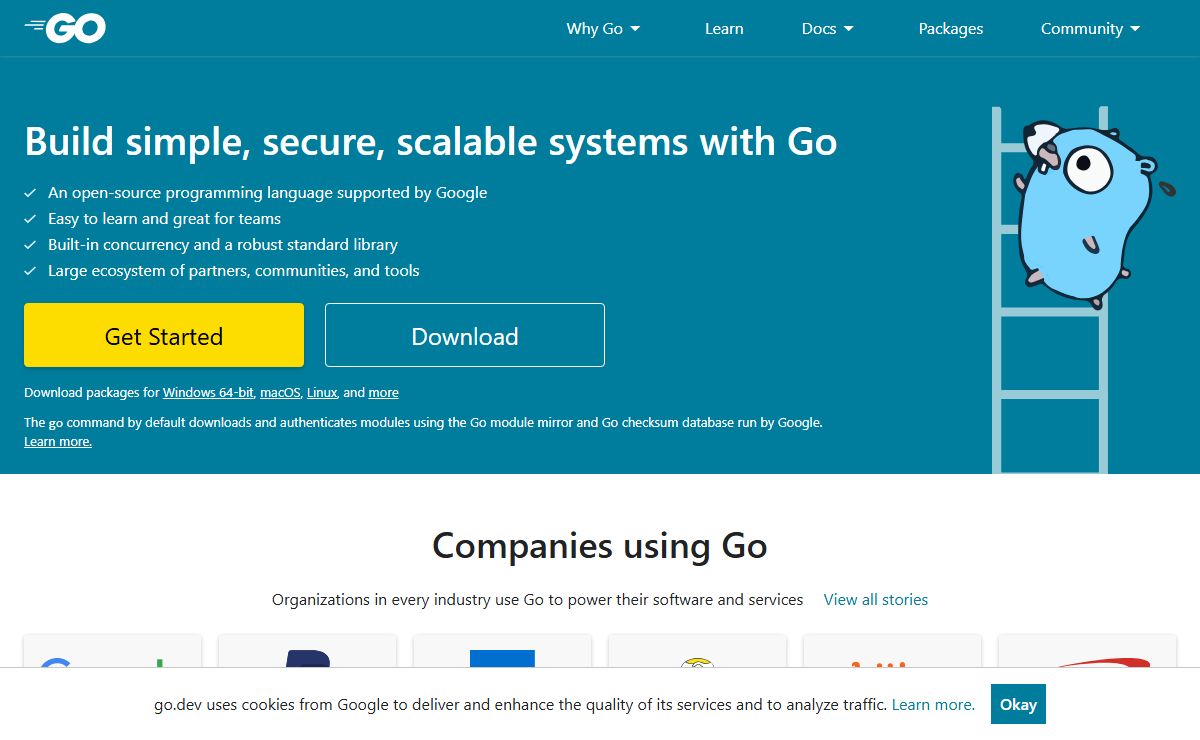Image resolution: width=1200 pixels, height=740 pixels.
Task: Click checkmark icon beside 'An open-source programming language'
Action: tap(30, 193)
